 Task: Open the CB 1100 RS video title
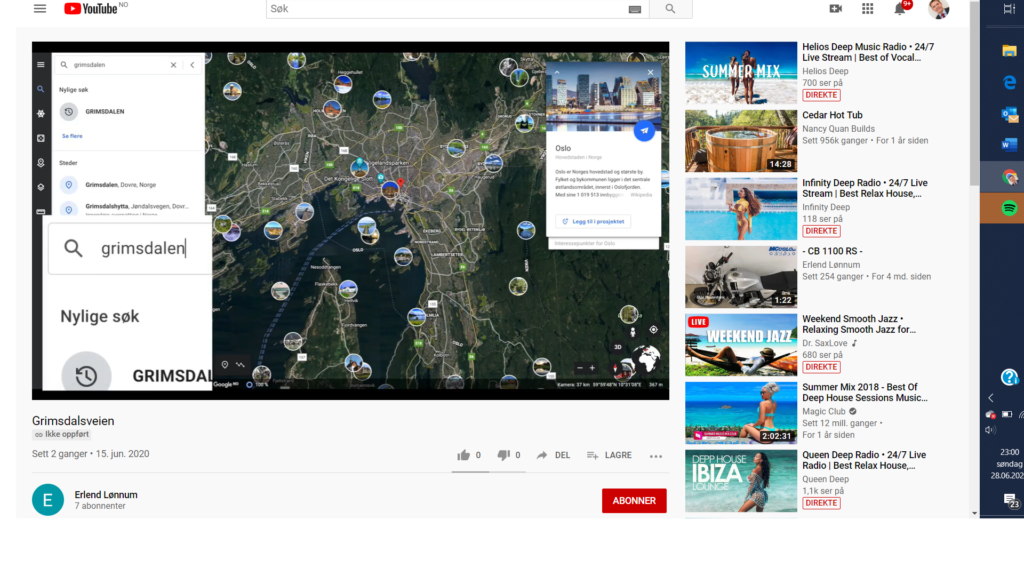[832, 251]
